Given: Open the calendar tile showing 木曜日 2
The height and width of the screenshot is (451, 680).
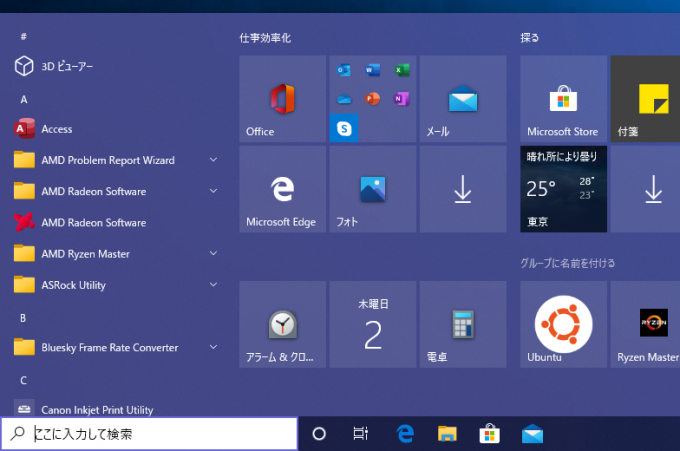Looking at the screenshot, I should (373, 324).
